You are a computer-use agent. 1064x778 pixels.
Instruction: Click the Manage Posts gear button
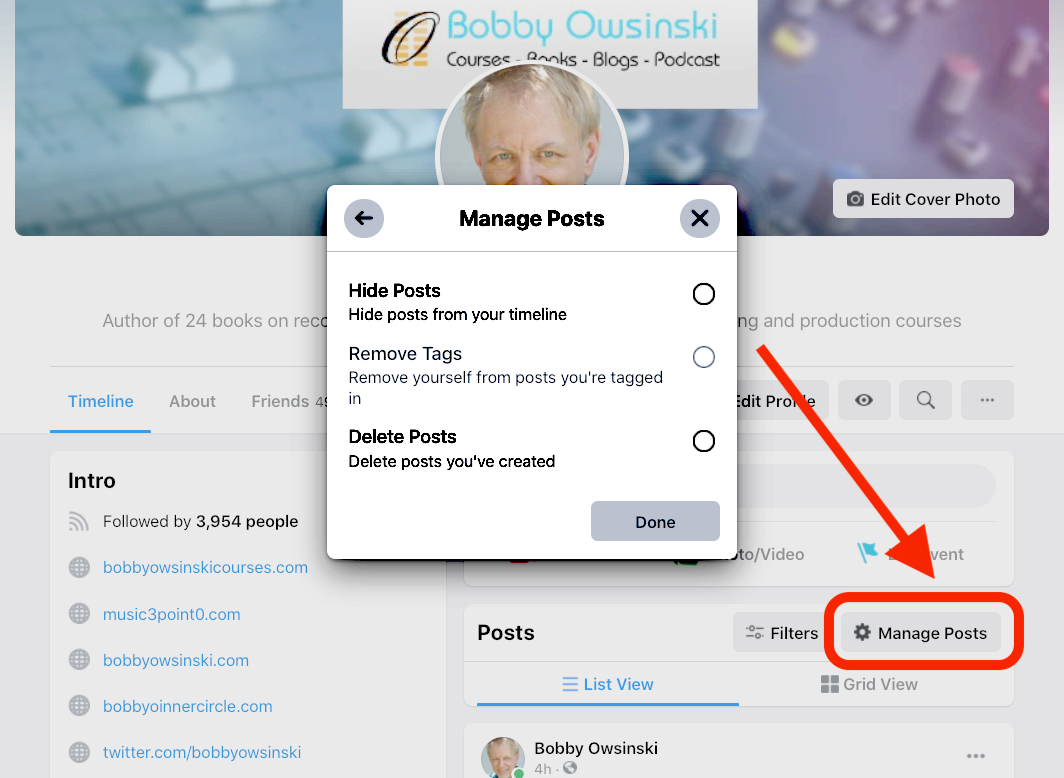[921, 632]
